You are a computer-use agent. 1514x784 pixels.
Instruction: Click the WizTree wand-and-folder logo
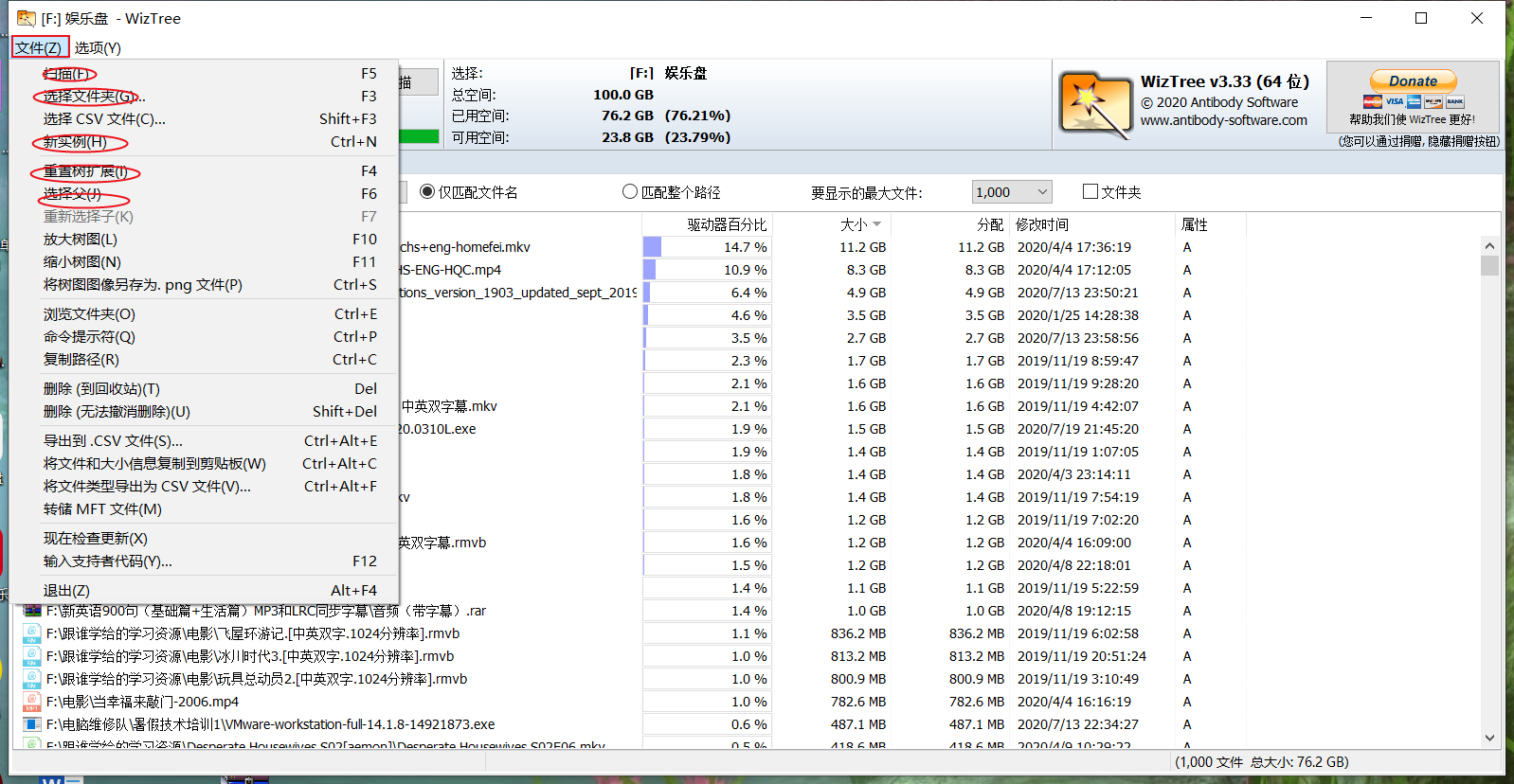1096,104
